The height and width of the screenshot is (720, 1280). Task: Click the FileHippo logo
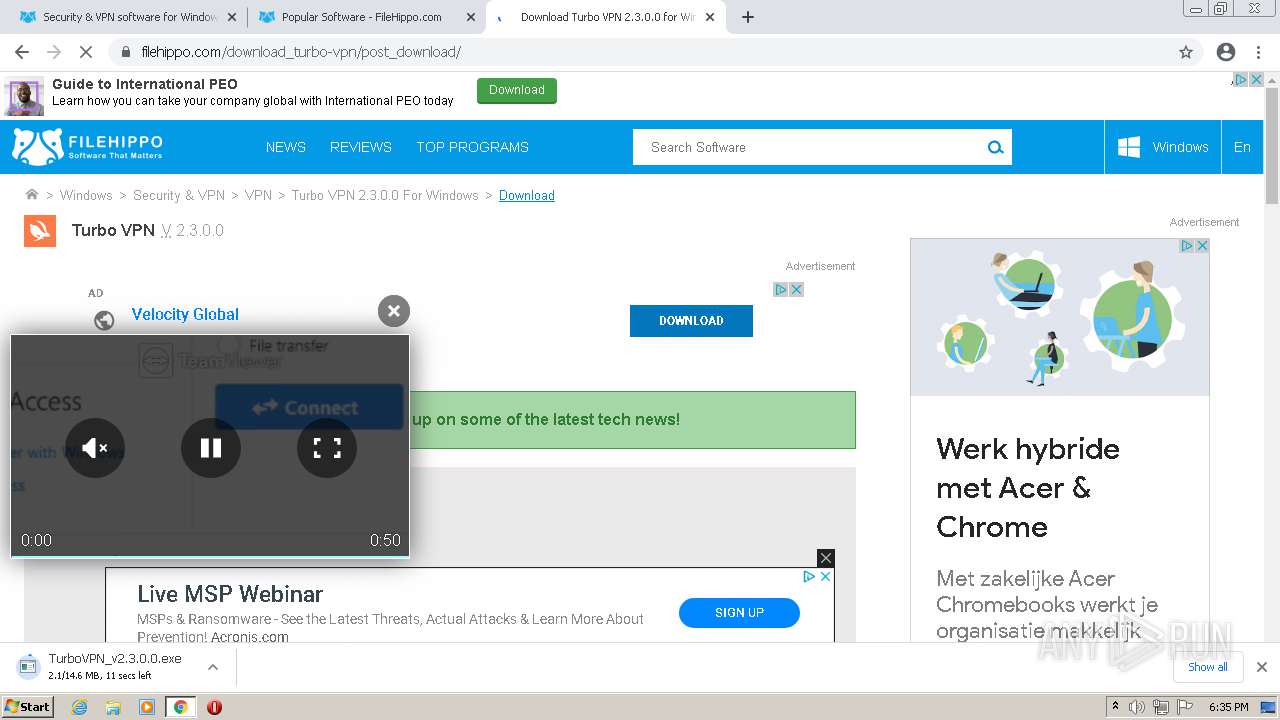pos(88,146)
